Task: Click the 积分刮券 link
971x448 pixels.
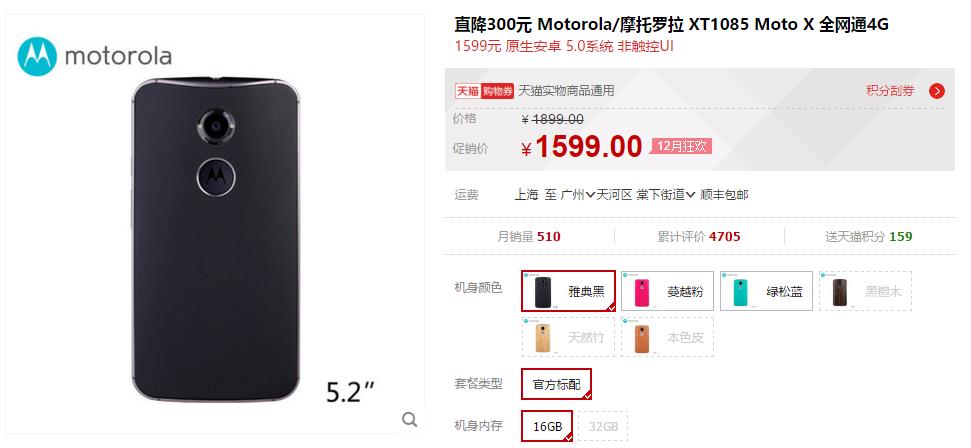Action: [x=890, y=91]
